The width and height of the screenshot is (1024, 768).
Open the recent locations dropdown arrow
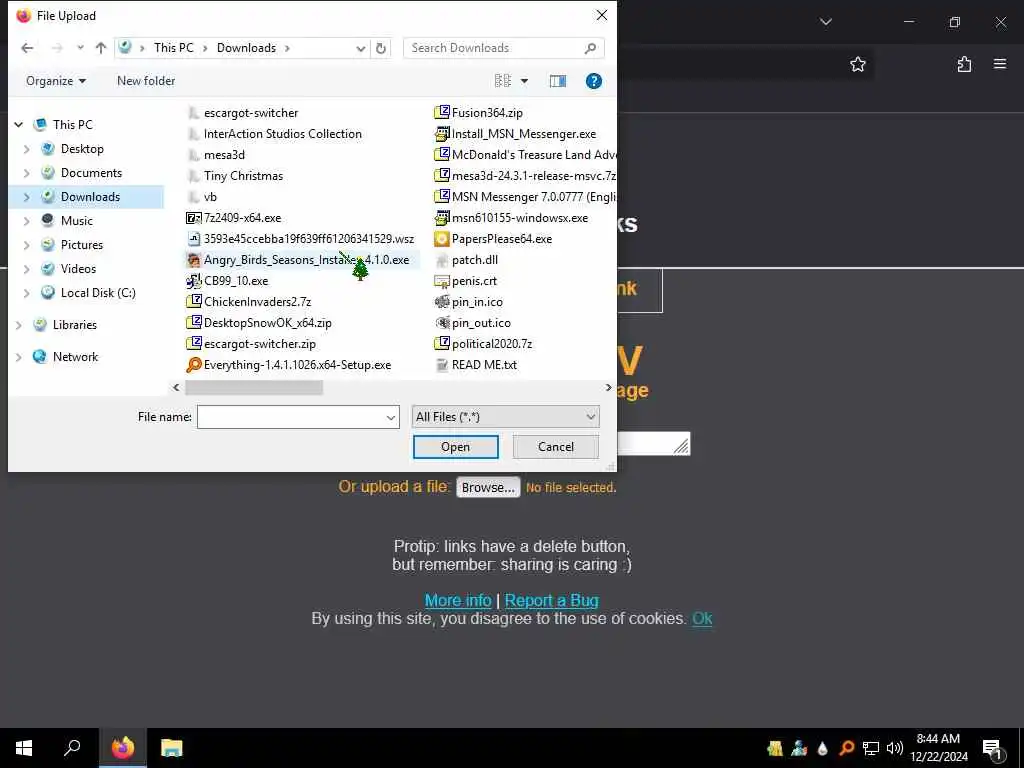[80, 48]
